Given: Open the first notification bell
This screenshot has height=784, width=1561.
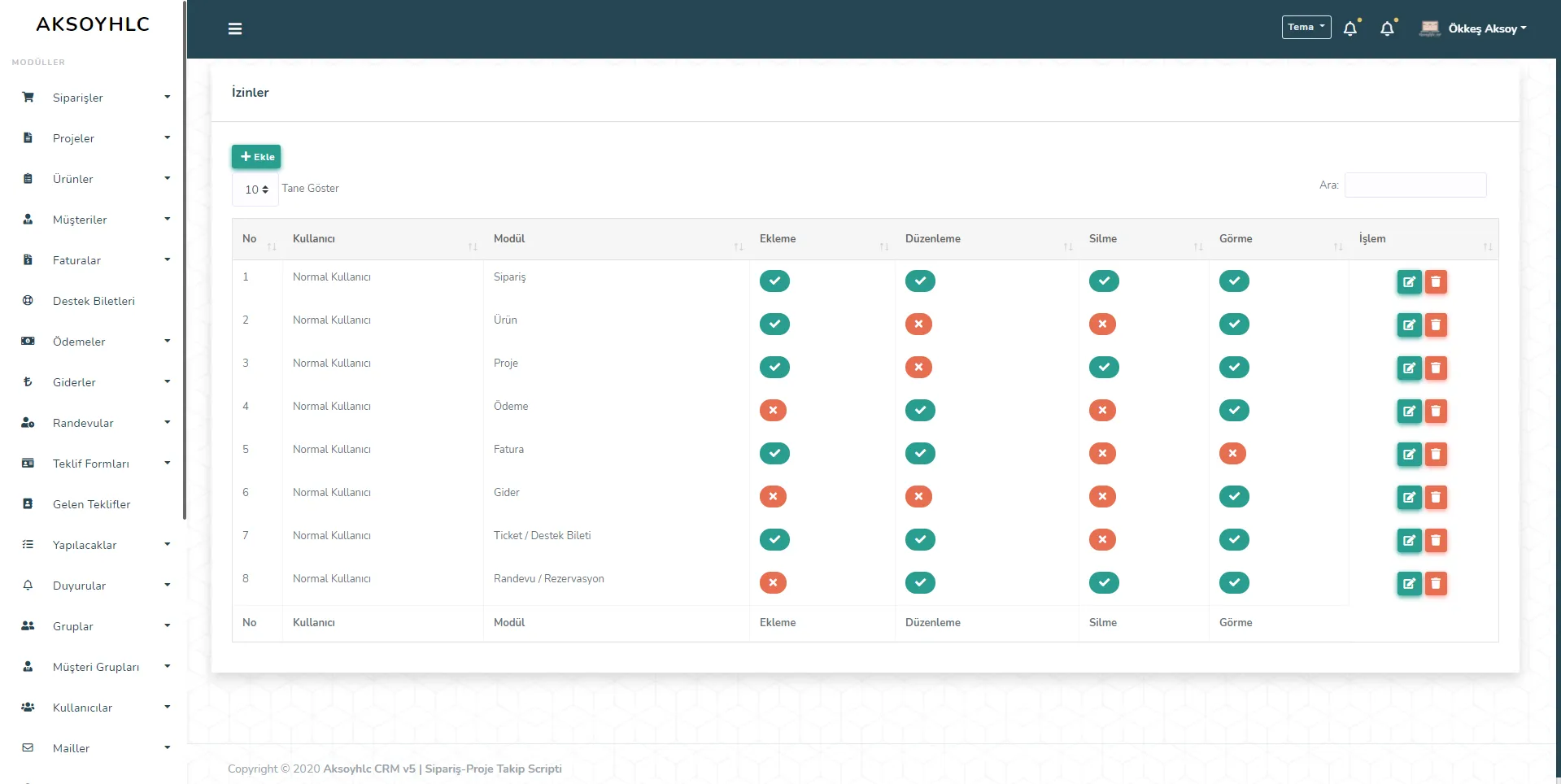Looking at the screenshot, I should [1350, 28].
